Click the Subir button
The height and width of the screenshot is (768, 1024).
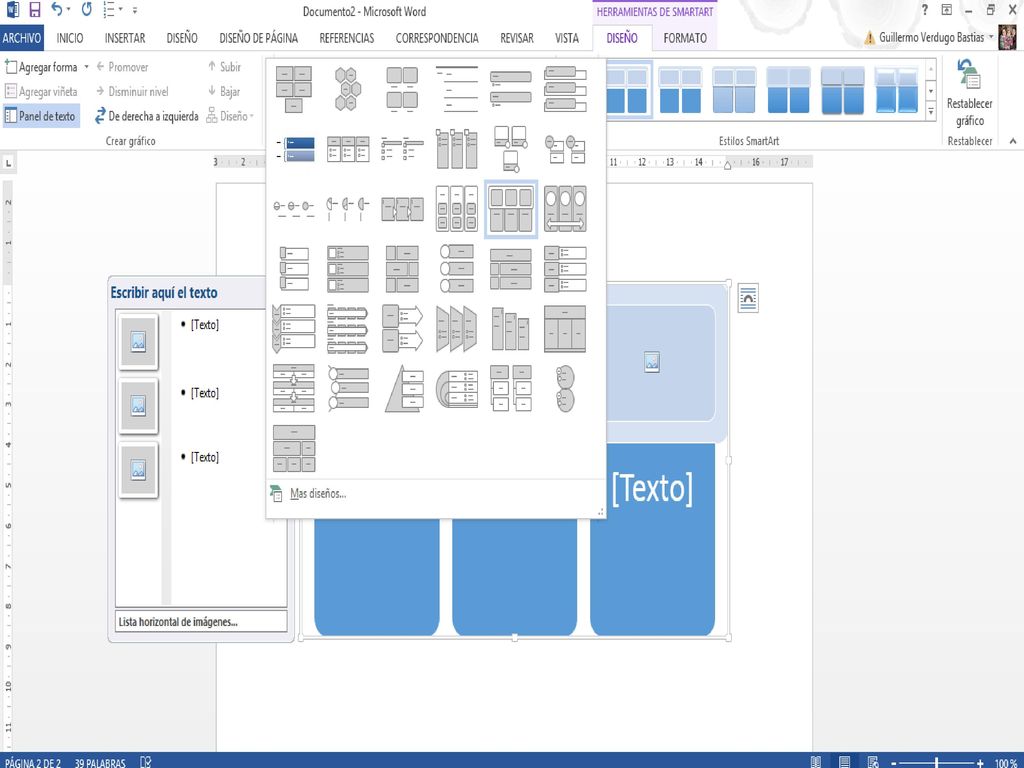pyautogui.click(x=225, y=67)
